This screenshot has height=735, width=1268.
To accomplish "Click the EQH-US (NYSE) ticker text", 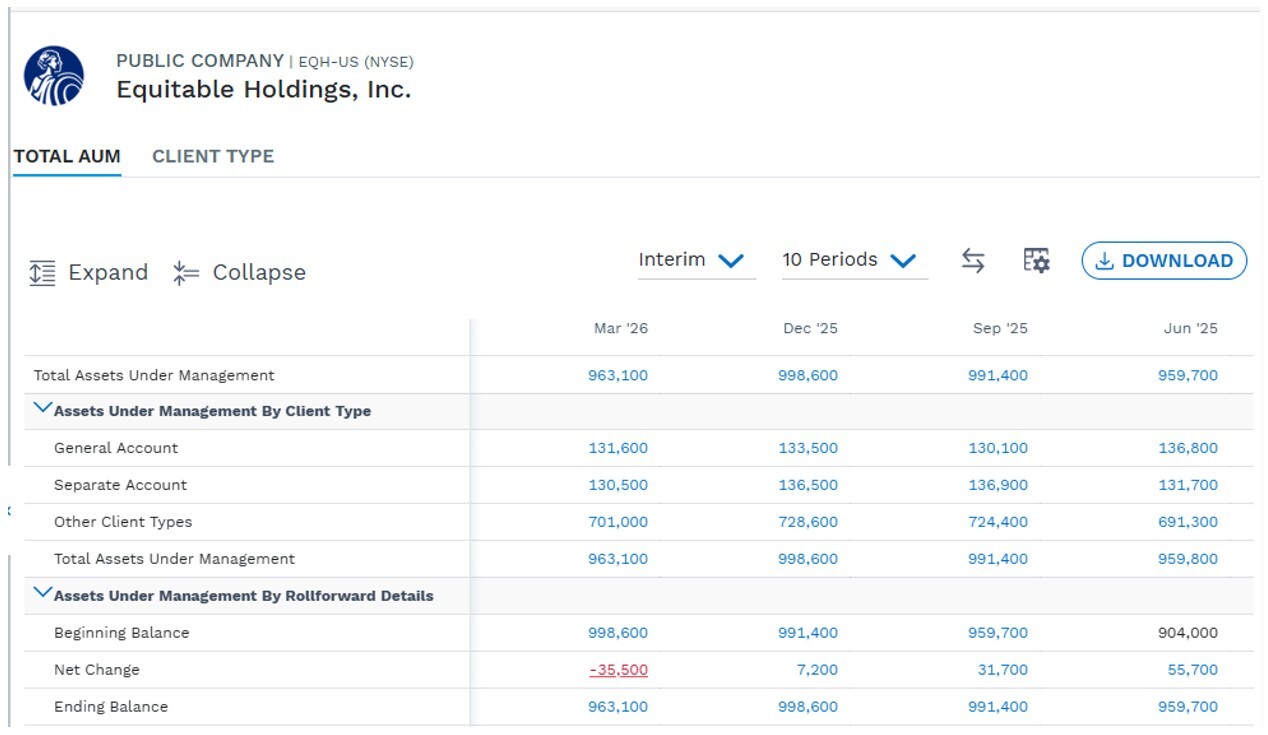I will (x=356, y=62).
